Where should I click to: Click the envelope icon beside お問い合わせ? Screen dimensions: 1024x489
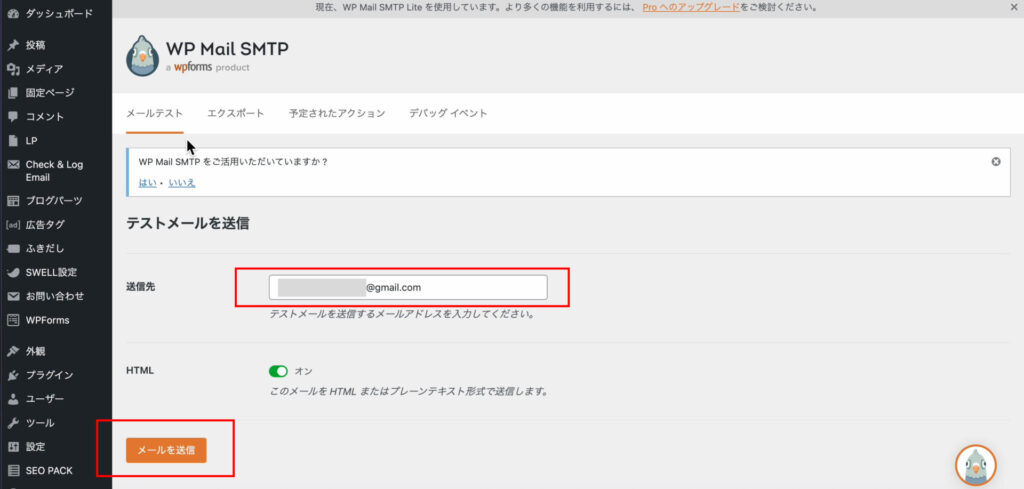(13, 296)
